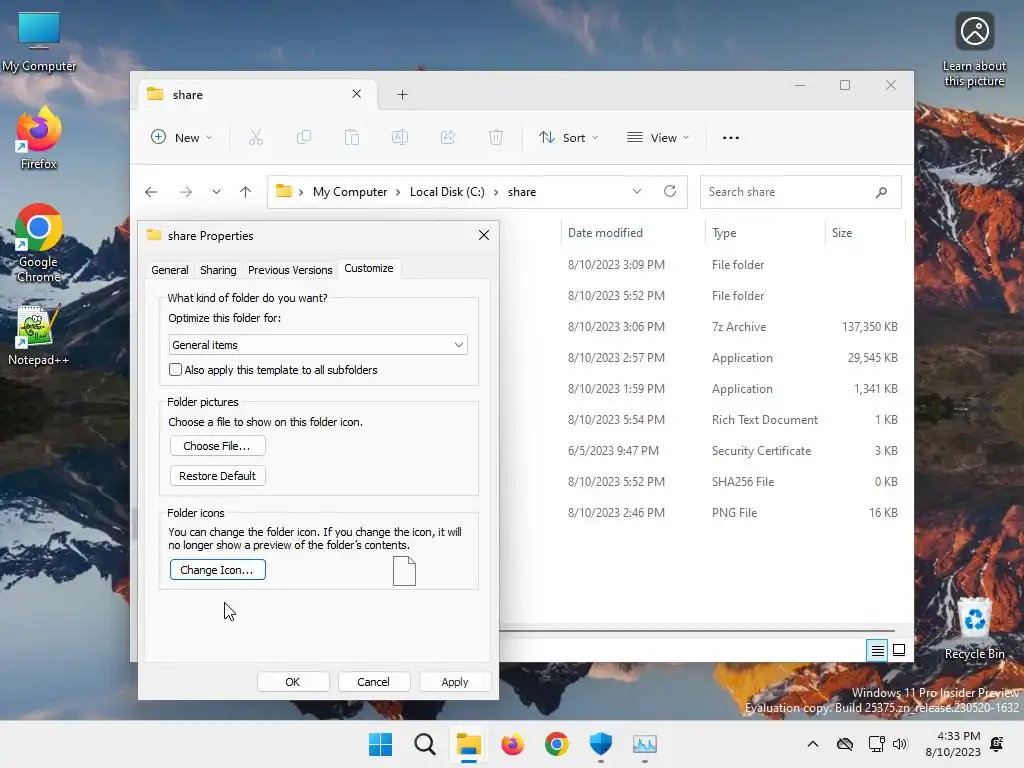The height and width of the screenshot is (768, 1024).
Task: Go back with the left arrow
Action: click(151, 192)
